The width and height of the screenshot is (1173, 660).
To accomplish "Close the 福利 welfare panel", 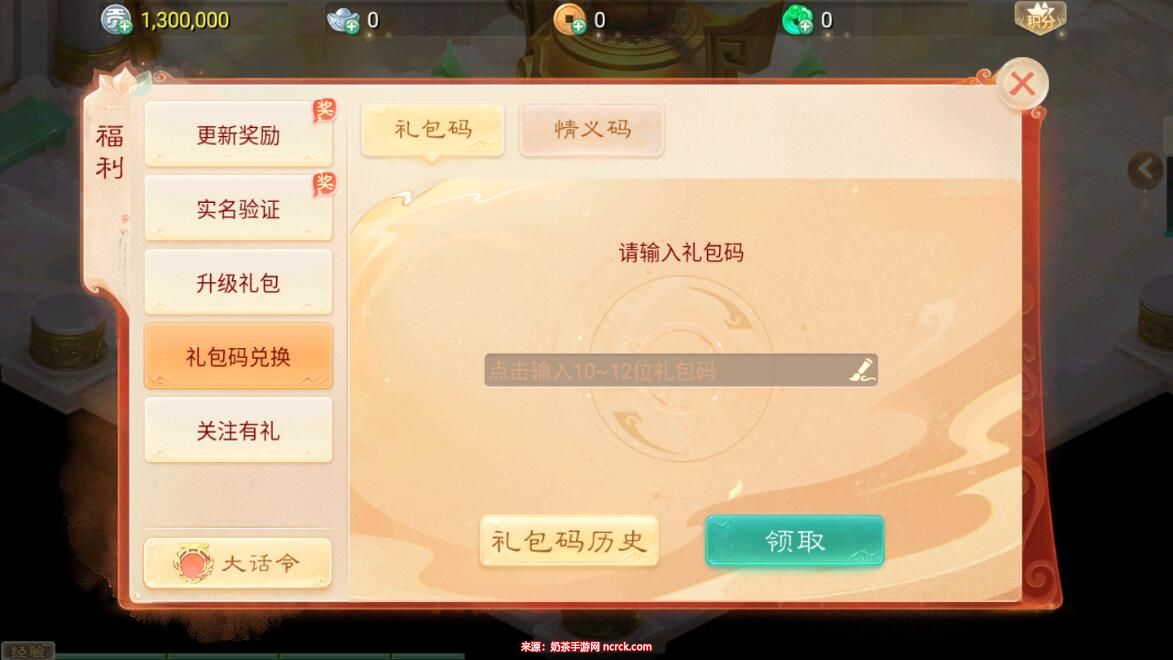I will tap(1022, 84).
